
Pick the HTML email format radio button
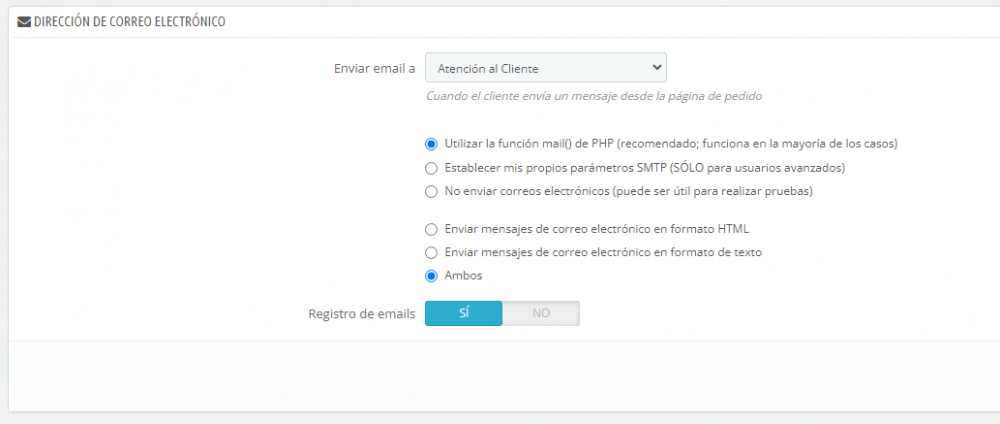coord(431,229)
